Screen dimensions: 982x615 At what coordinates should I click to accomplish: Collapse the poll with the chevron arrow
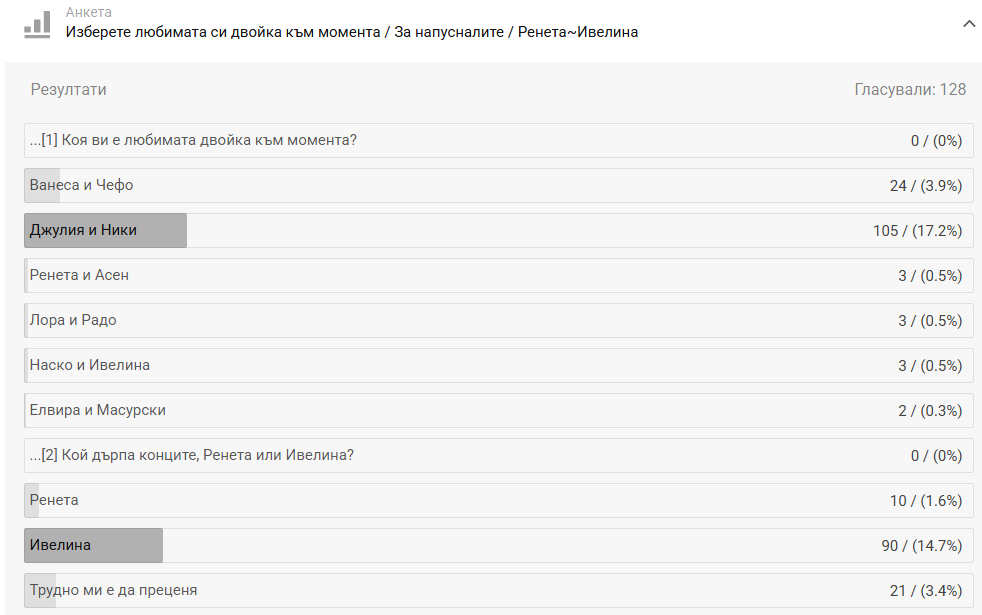pyautogui.click(x=968, y=24)
